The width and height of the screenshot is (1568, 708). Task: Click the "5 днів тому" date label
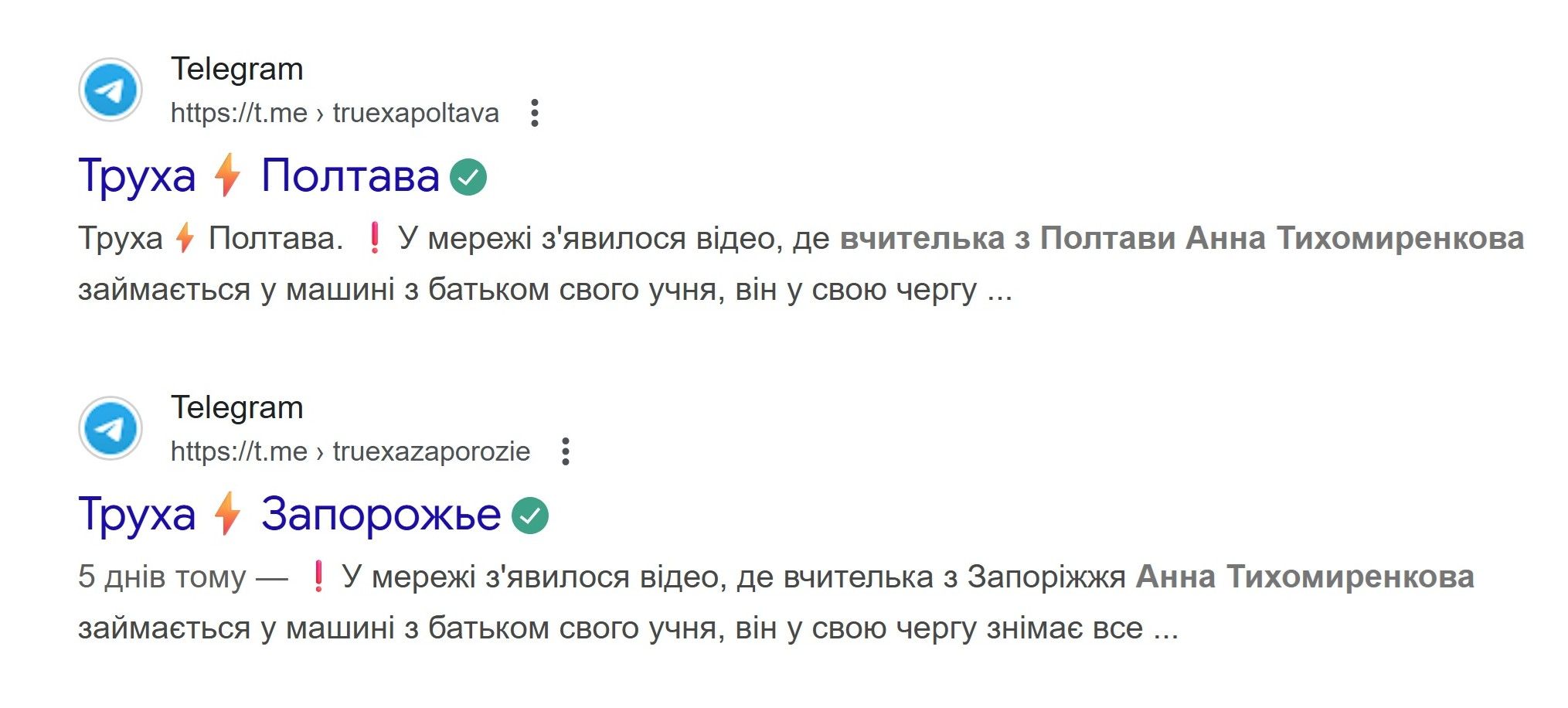(x=162, y=577)
